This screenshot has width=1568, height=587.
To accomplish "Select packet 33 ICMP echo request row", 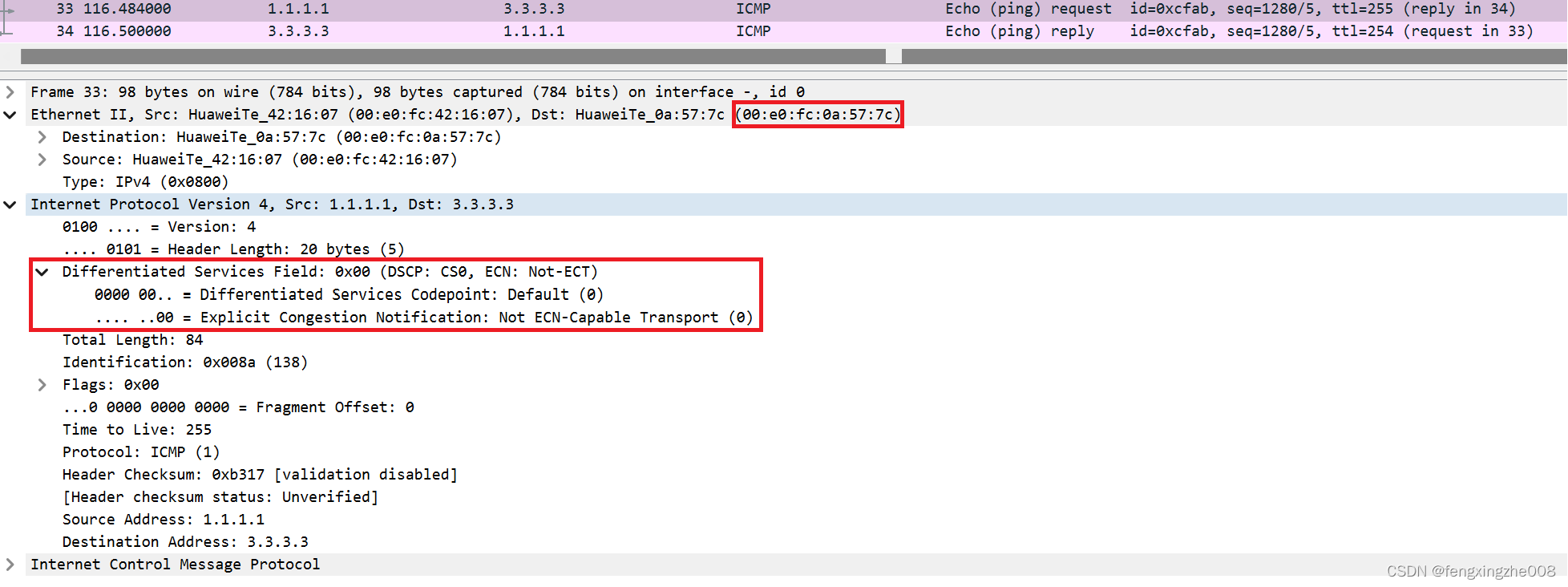I will click(783, 9).
